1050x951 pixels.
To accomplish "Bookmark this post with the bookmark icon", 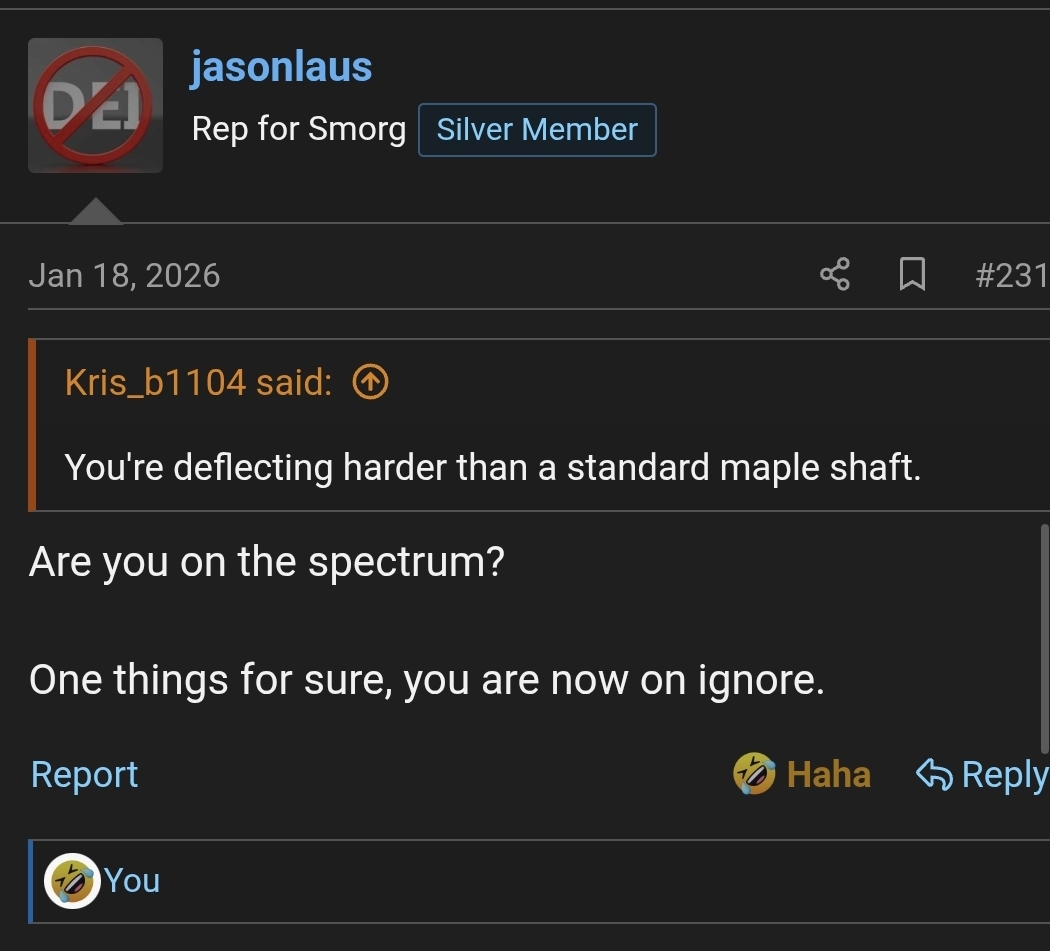I will point(912,274).
